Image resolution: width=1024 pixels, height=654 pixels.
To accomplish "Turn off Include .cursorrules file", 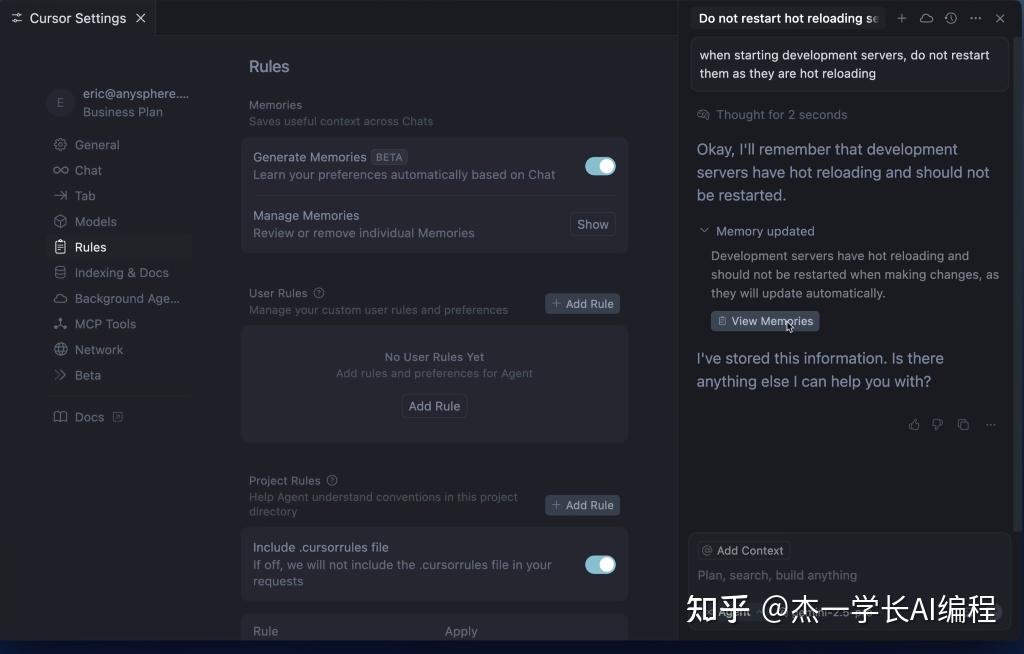I will click(600, 564).
